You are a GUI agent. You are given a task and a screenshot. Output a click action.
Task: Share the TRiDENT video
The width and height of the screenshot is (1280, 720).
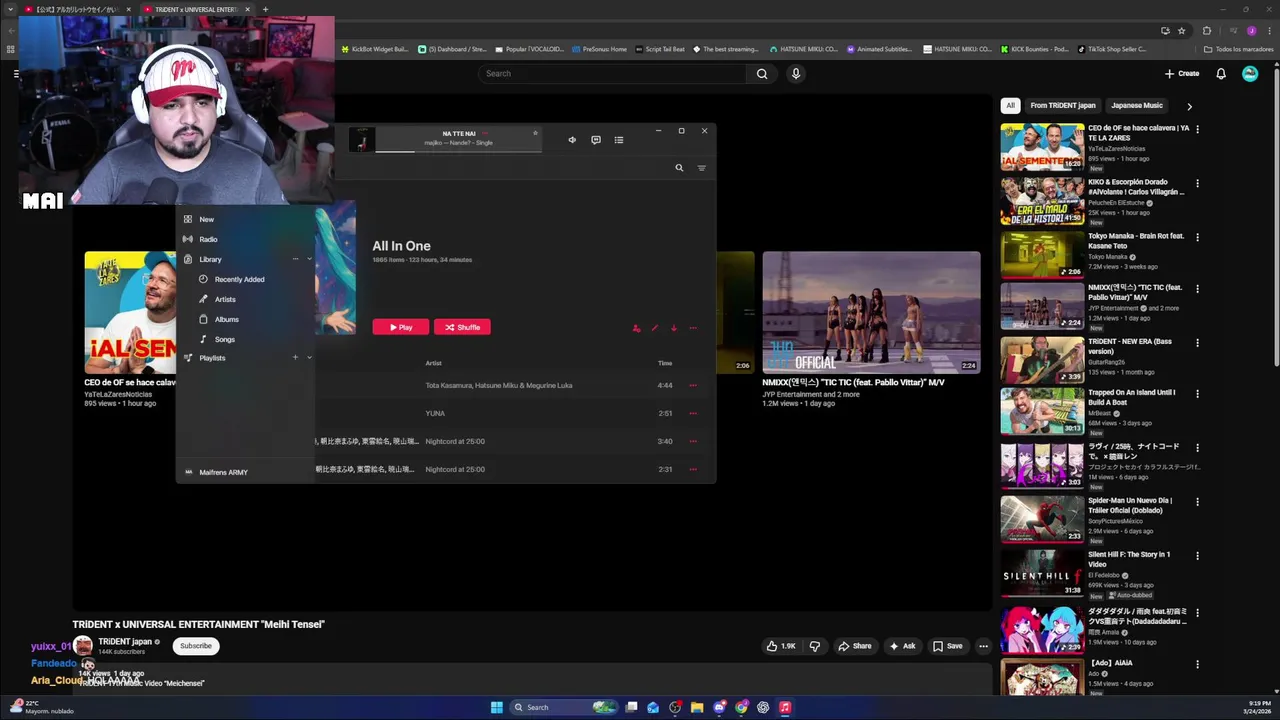pyautogui.click(x=854, y=646)
